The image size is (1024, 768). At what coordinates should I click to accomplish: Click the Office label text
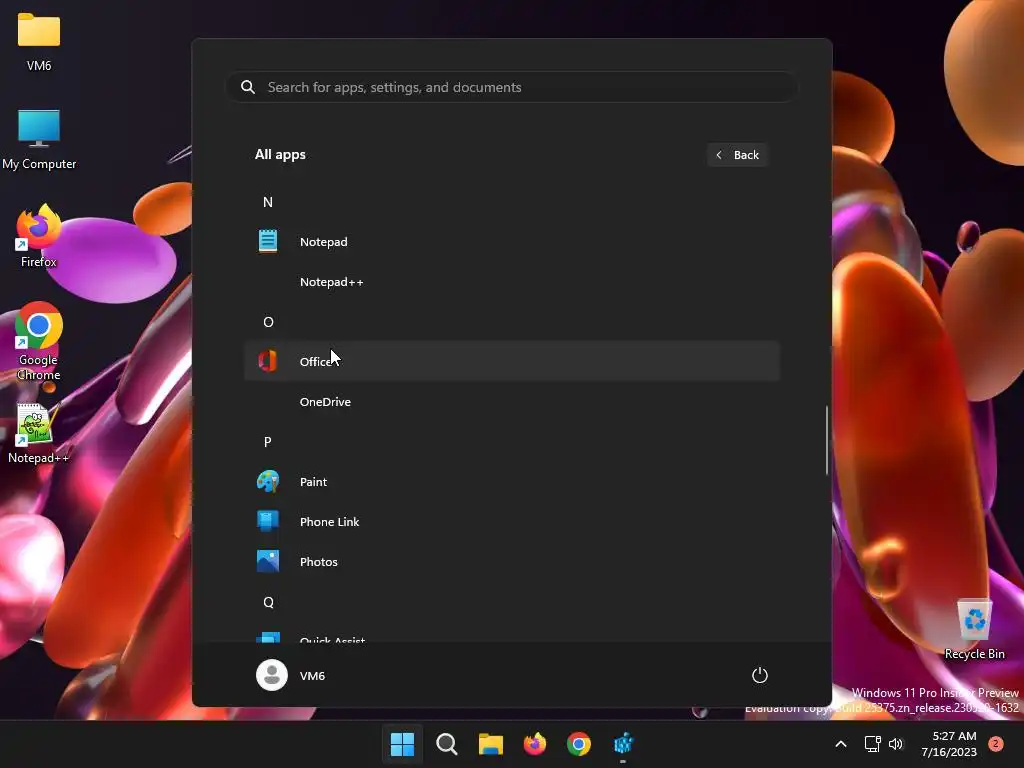pyautogui.click(x=316, y=361)
